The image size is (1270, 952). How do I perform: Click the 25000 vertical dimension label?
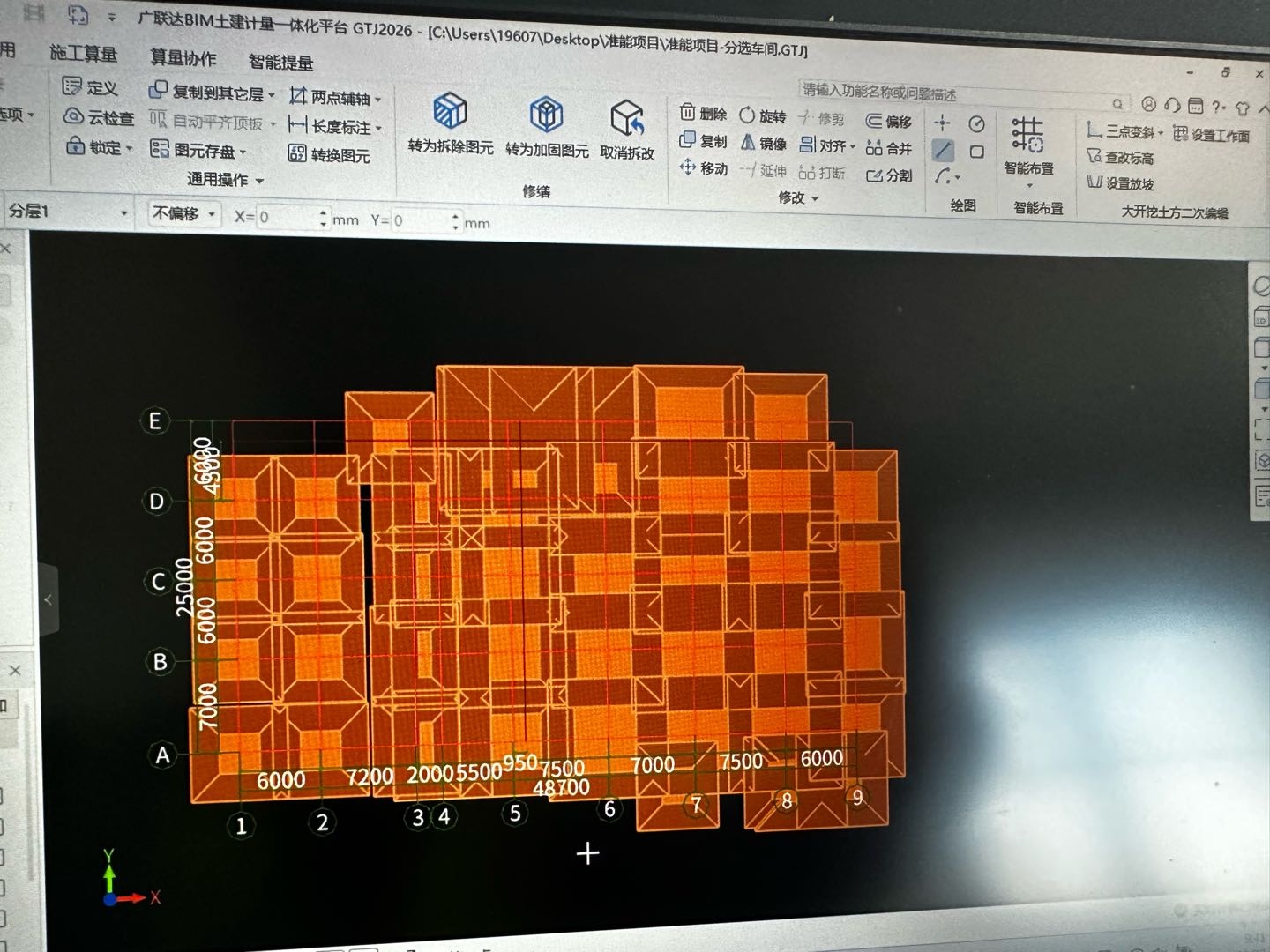click(183, 586)
